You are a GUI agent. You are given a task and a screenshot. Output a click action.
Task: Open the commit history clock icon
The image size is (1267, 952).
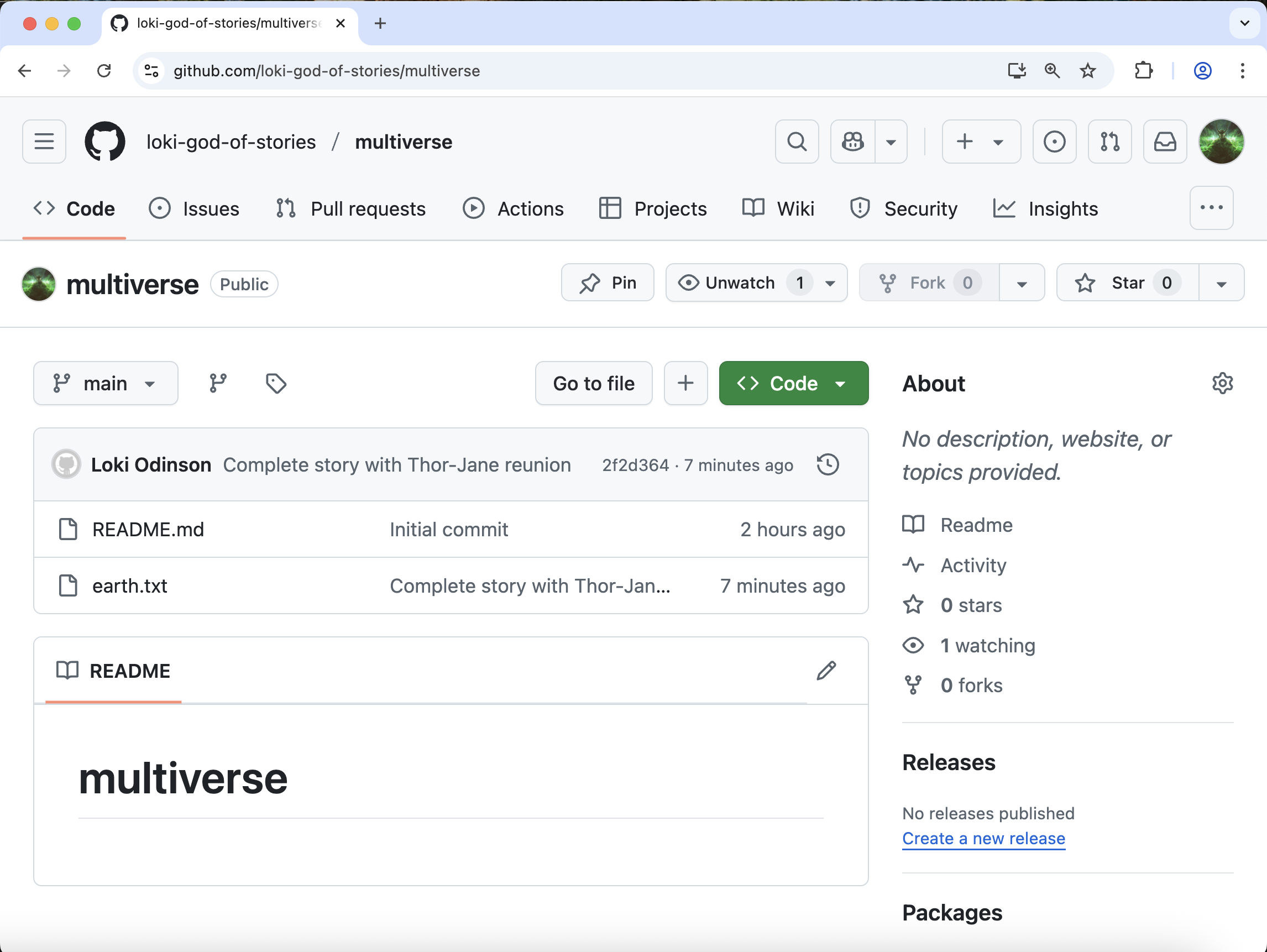pyautogui.click(x=828, y=464)
